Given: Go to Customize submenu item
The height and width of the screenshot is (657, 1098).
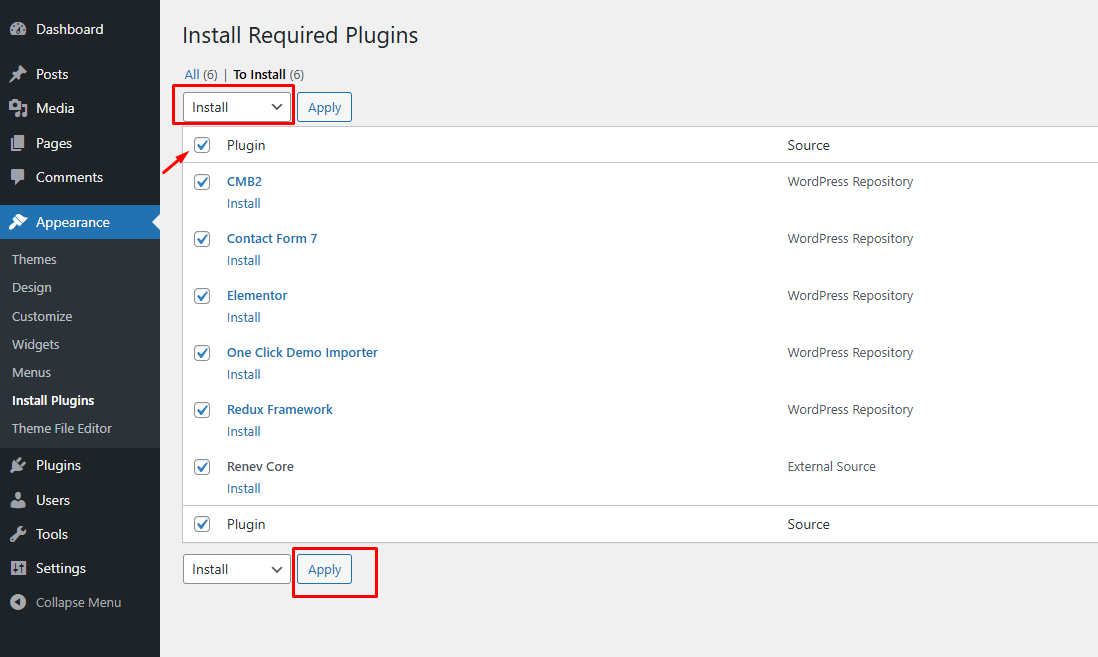Looking at the screenshot, I should 42,317.
